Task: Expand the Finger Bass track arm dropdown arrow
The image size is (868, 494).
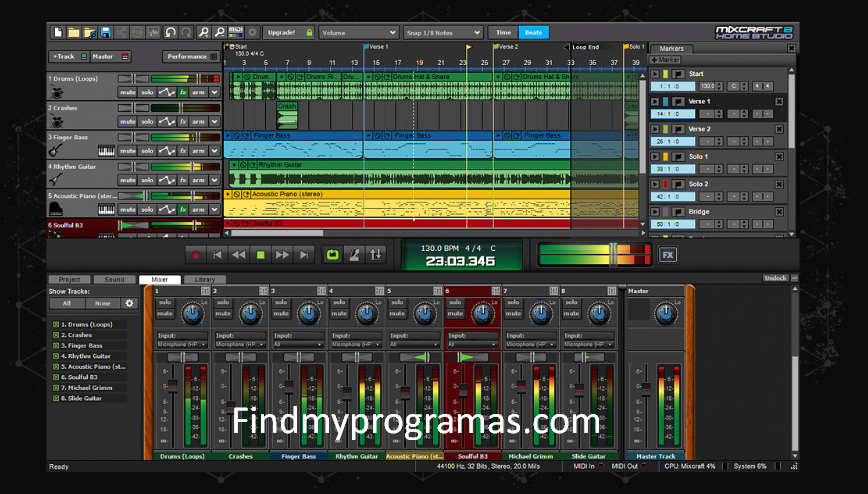Action: [x=215, y=151]
